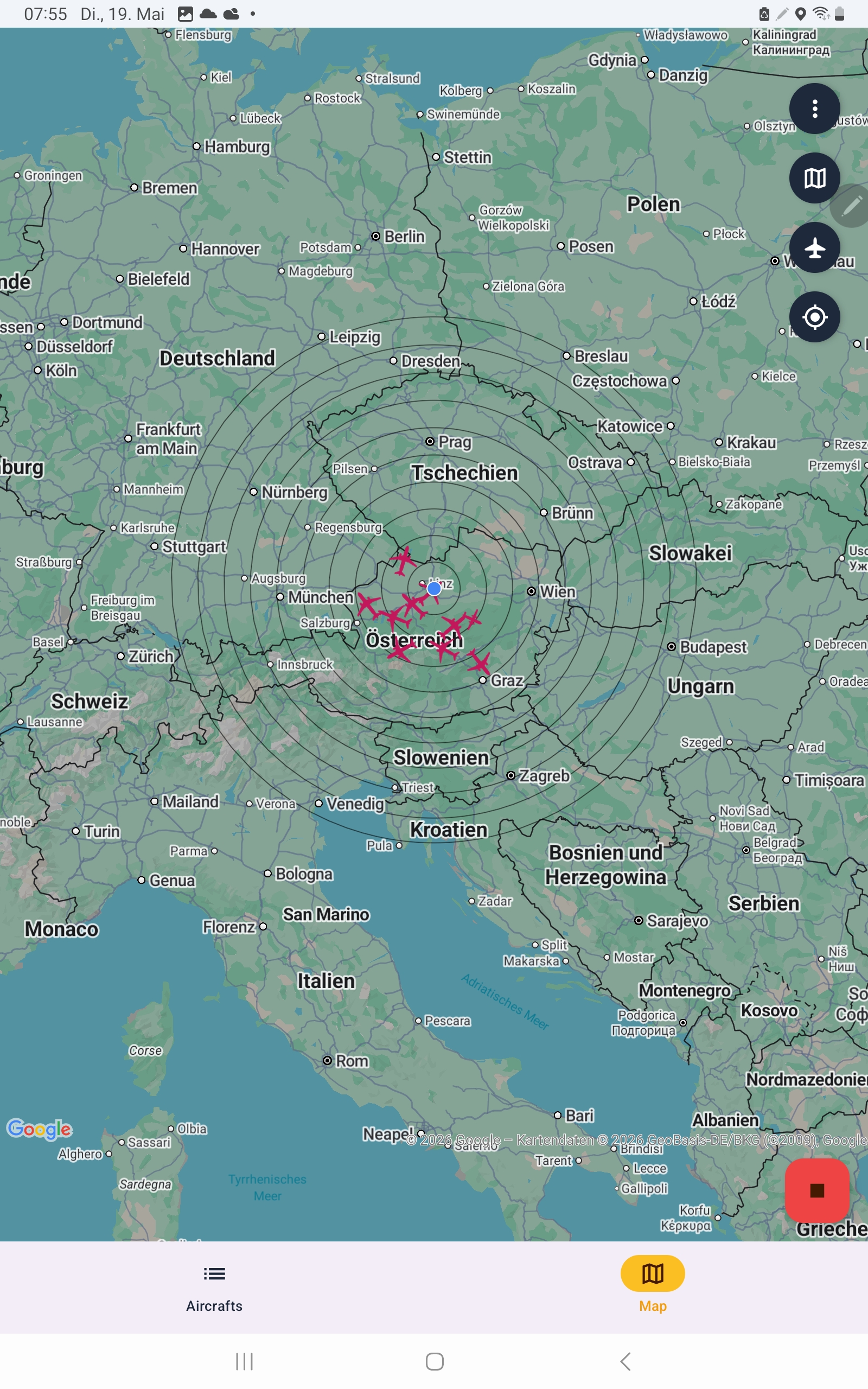Tap the 'Venedig' city label
This screenshot has height=1389, width=868.
[355, 804]
